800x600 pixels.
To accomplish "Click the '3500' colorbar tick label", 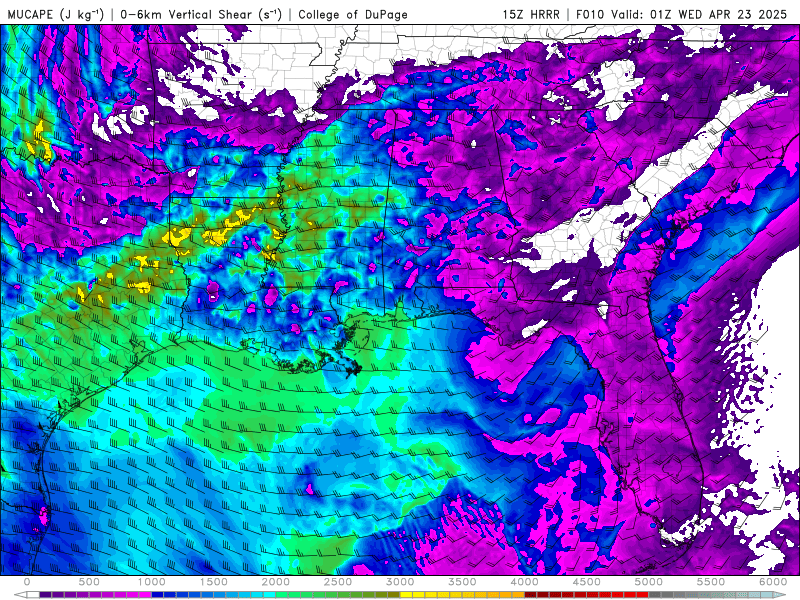I will [x=462, y=582].
